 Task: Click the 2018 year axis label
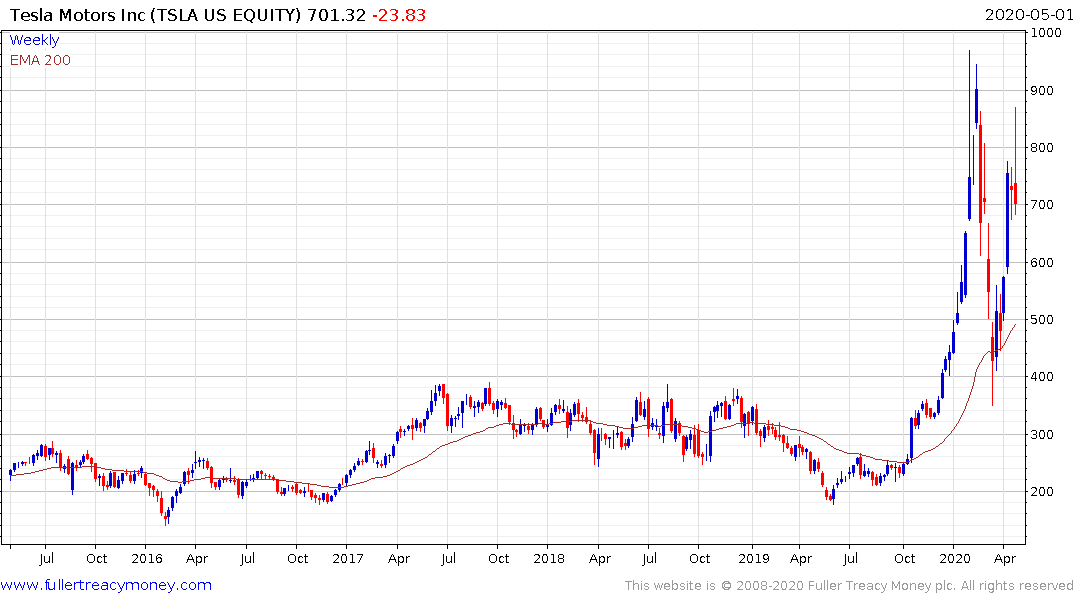click(x=548, y=558)
